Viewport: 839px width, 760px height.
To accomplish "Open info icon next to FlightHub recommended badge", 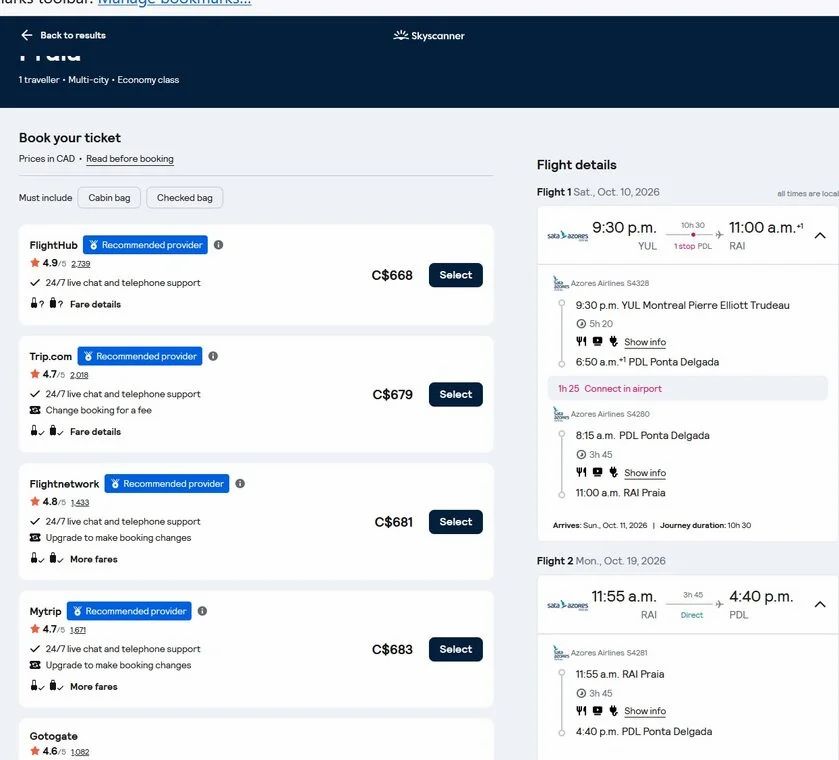I will coord(218,245).
